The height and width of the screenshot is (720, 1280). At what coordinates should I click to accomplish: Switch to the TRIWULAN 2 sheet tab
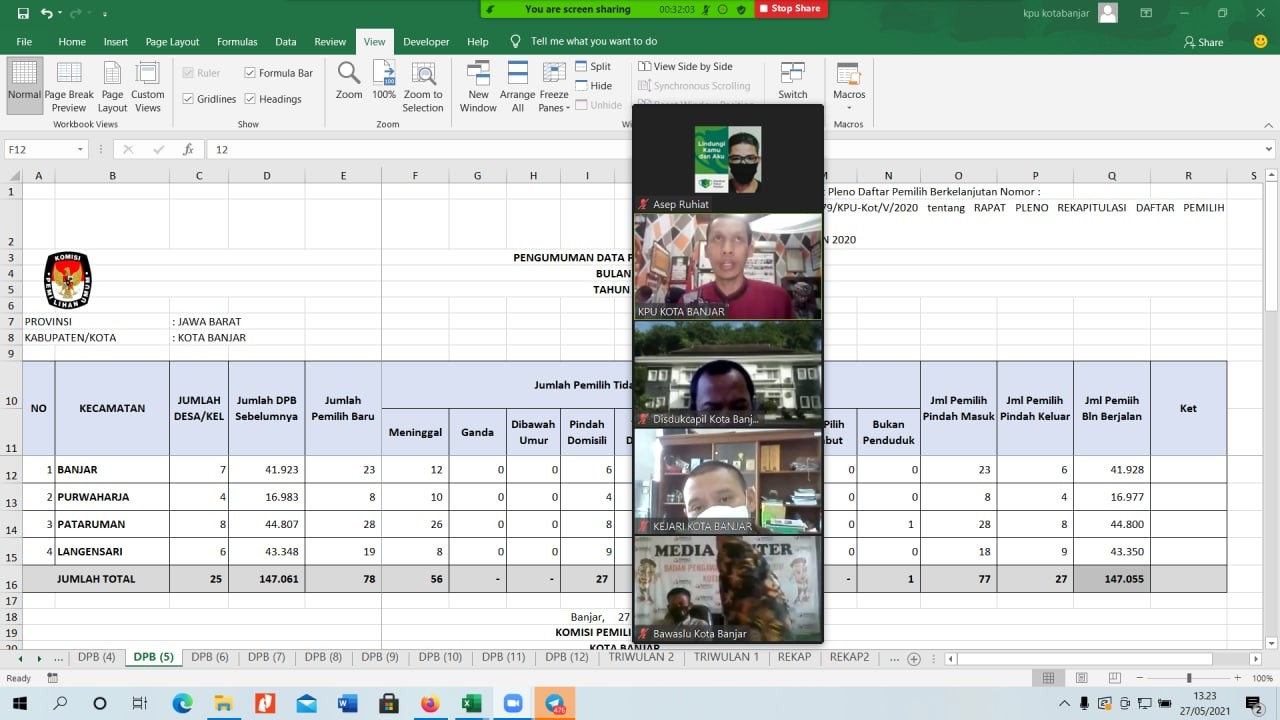(641, 657)
